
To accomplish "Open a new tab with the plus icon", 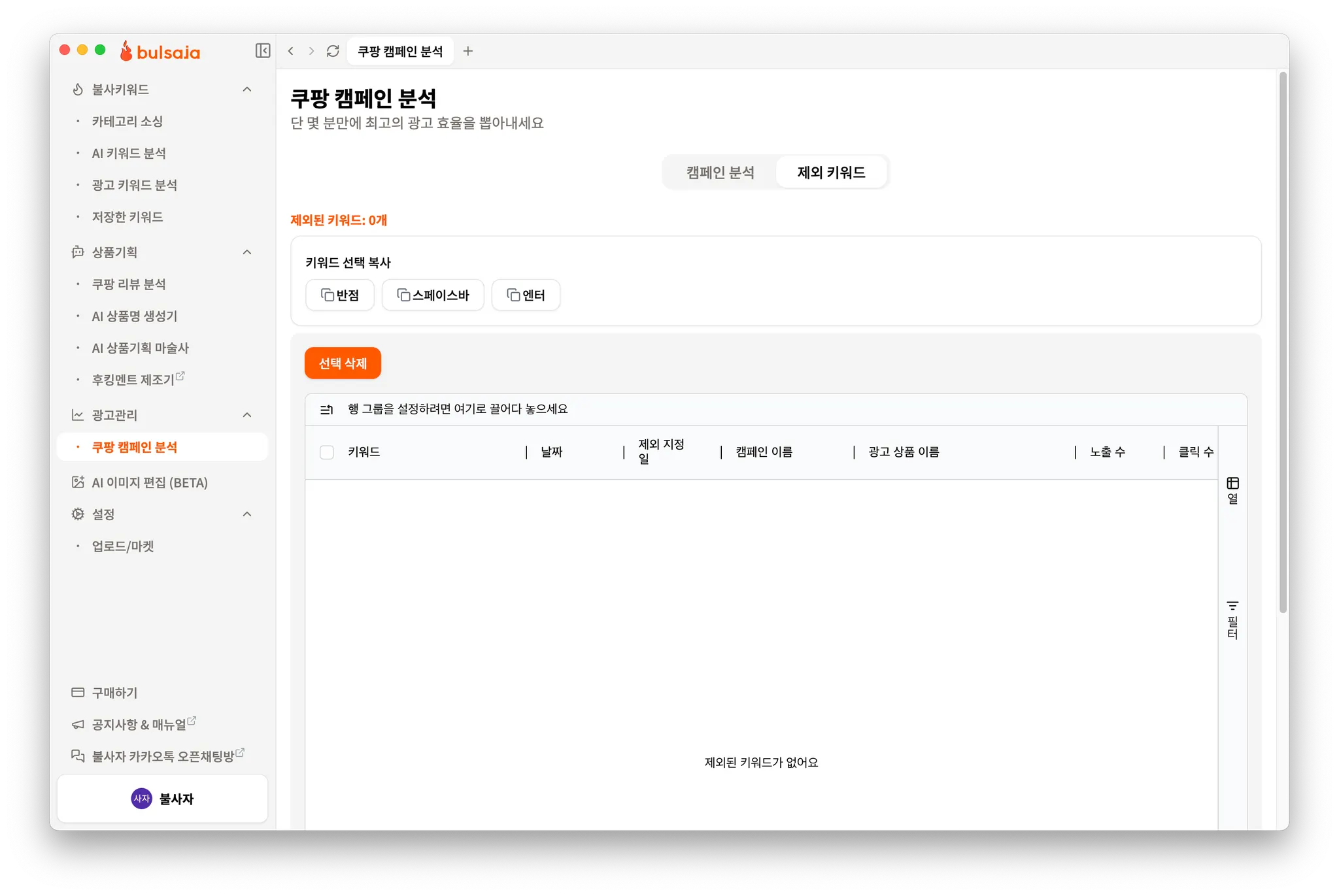I will point(468,51).
